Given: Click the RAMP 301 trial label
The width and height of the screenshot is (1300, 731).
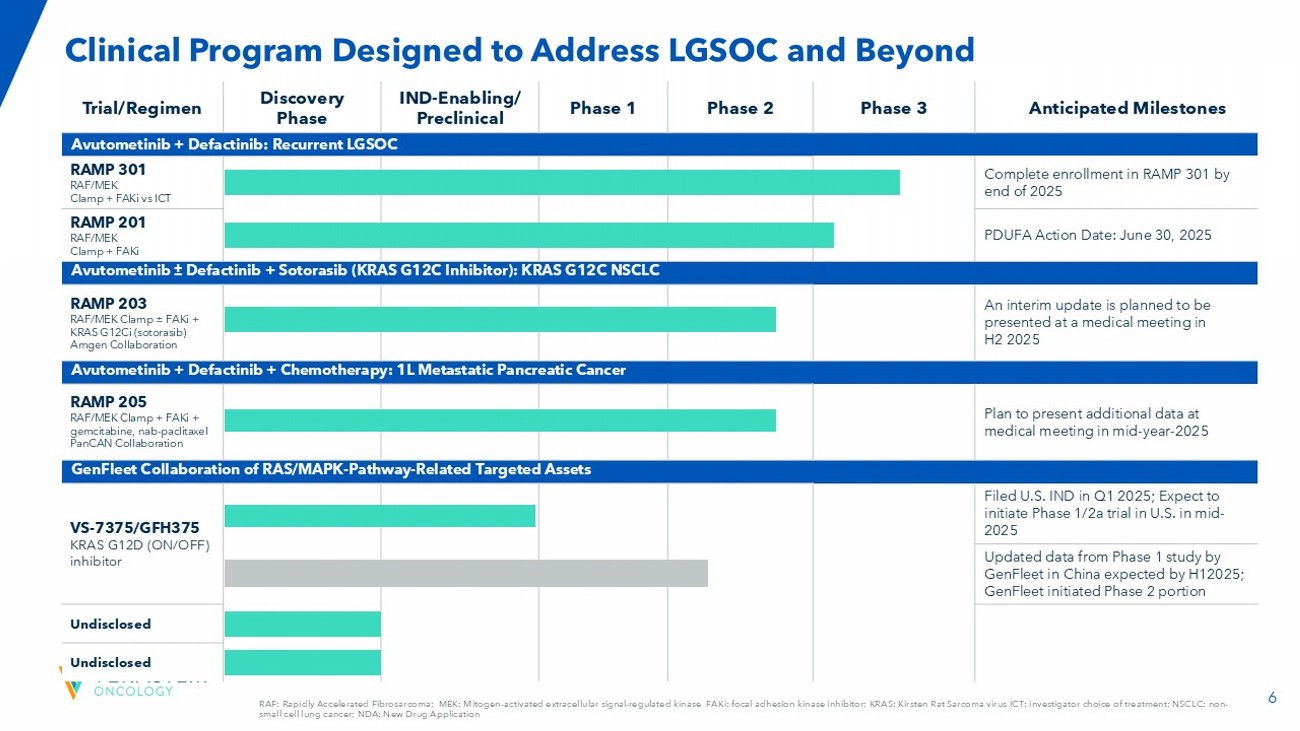Looking at the screenshot, I should pos(108,170).
